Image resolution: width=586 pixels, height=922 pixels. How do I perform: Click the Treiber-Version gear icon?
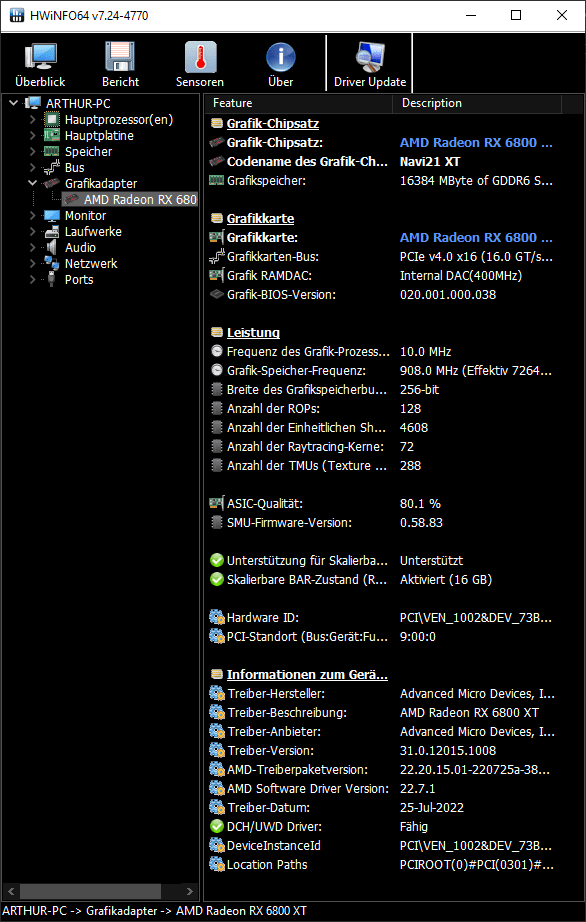[217, 750]
